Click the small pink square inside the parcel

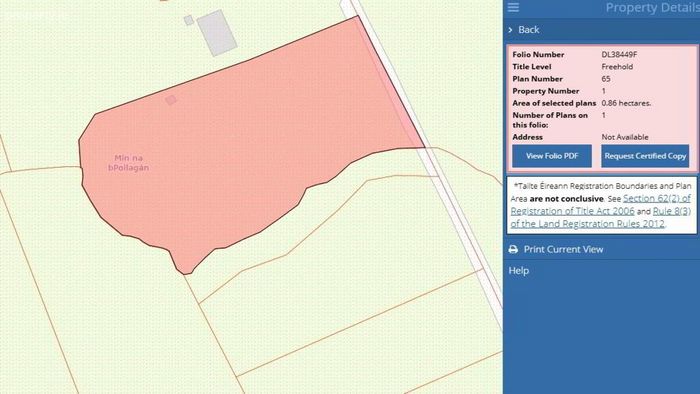pos(171,100)
